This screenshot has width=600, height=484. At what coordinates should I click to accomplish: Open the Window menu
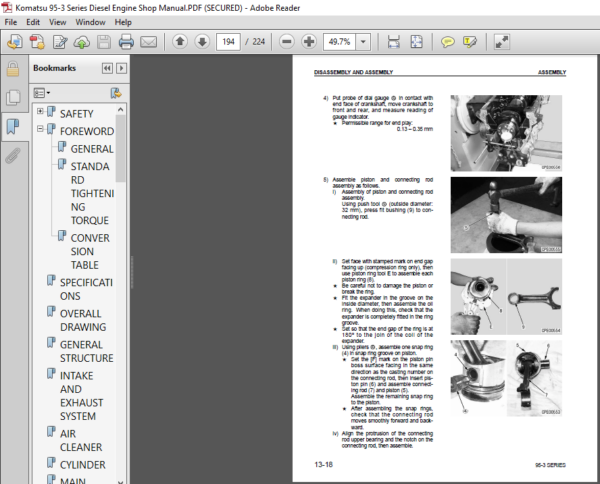coord(90,22)
